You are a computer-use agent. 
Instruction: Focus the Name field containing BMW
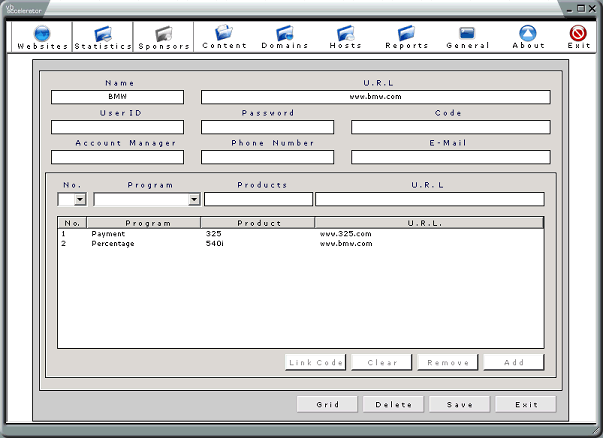117,97
